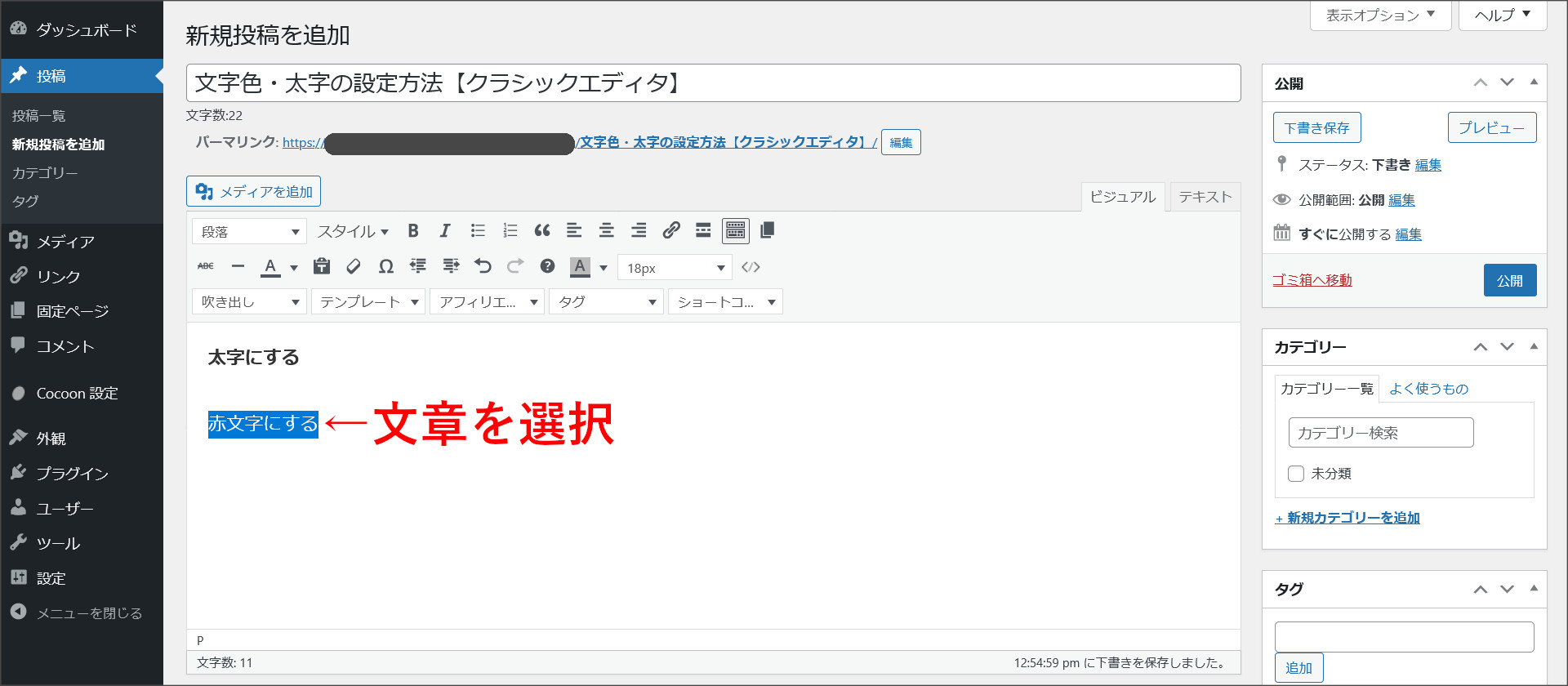Click the text color A button
The image size is (1568, 686).
pyautogui.click(x=270, y=266)
